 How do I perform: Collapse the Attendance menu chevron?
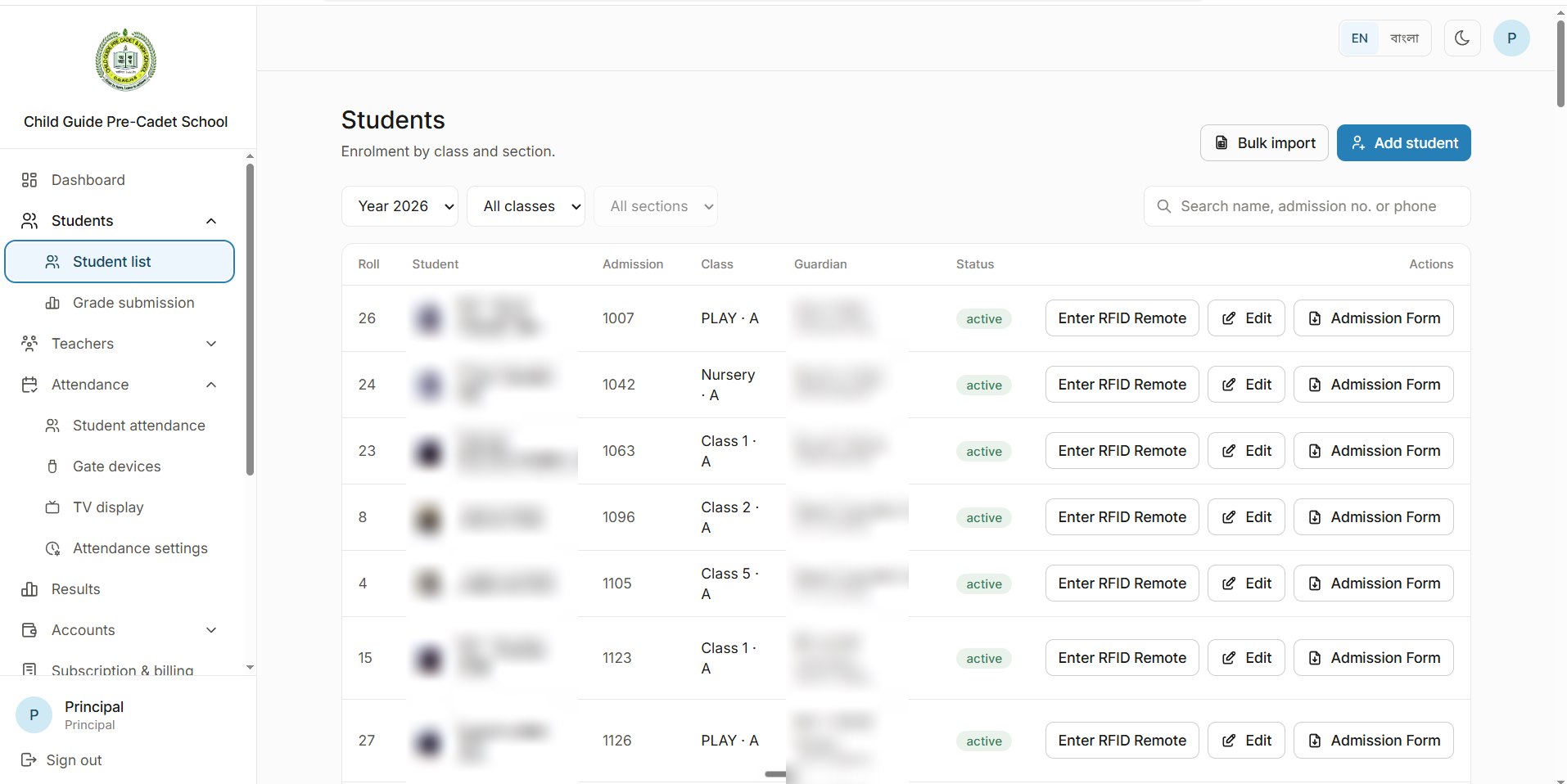[211, 385]
